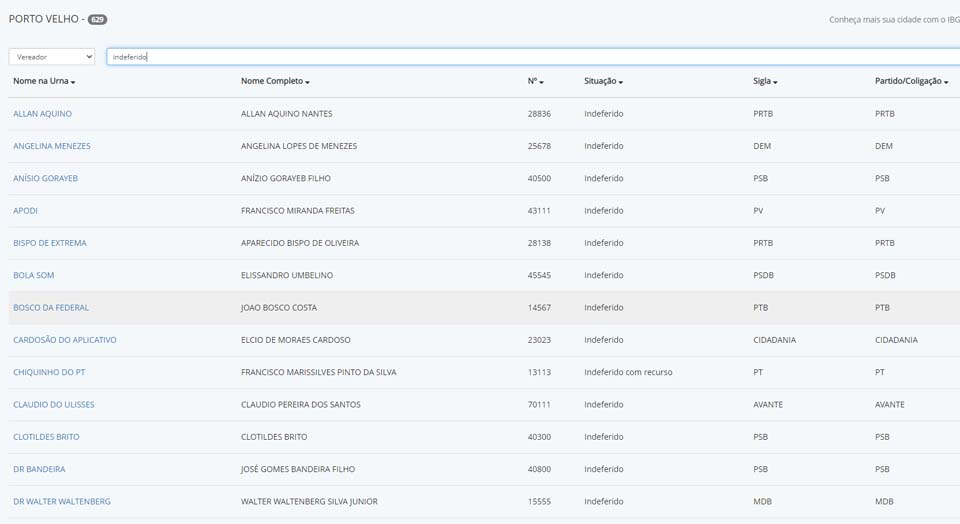Click the search field containing 'indeferido'

530,57
